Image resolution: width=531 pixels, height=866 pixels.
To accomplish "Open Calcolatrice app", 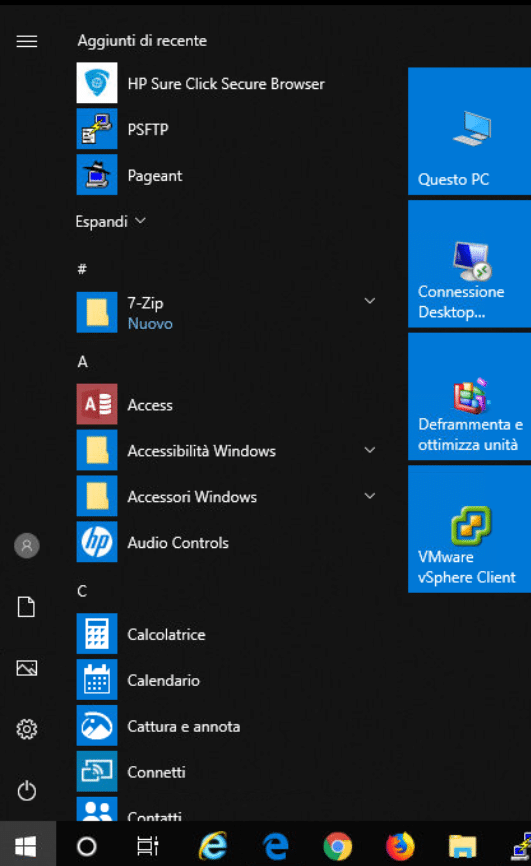I will [x=227, y=633].
